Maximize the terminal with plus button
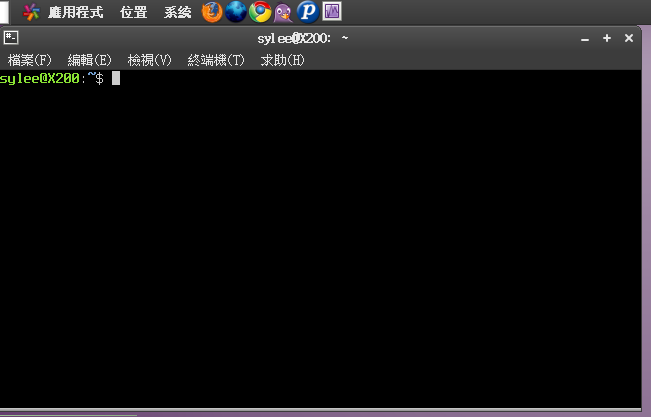 coord(607,38)
